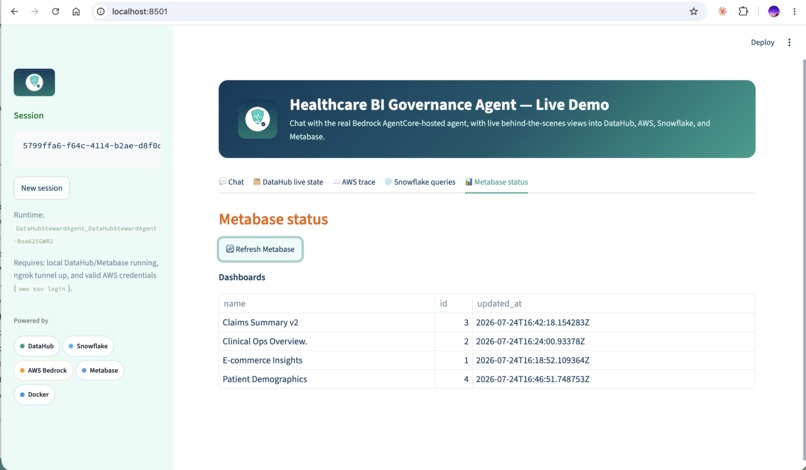Viewport: 806px width, 470px height.
Task: Click the AWS Bedrock badge
Action: click(x=43, y=370)
